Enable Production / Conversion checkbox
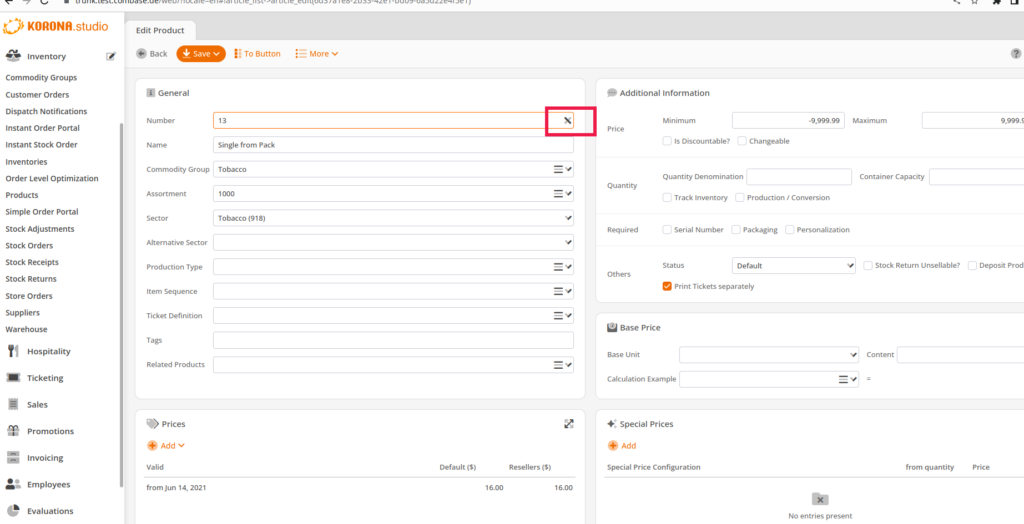This screenshot has width=1024, height=524. (740, 197)
